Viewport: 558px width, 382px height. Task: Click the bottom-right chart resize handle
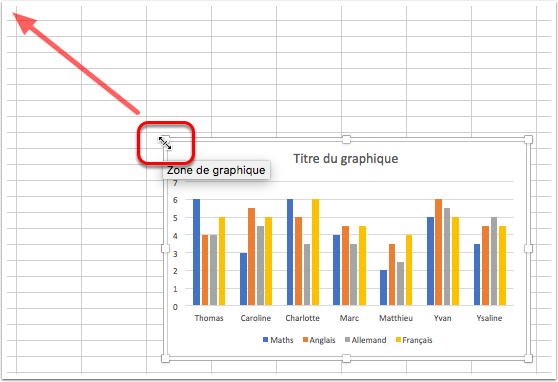point(528,359)
